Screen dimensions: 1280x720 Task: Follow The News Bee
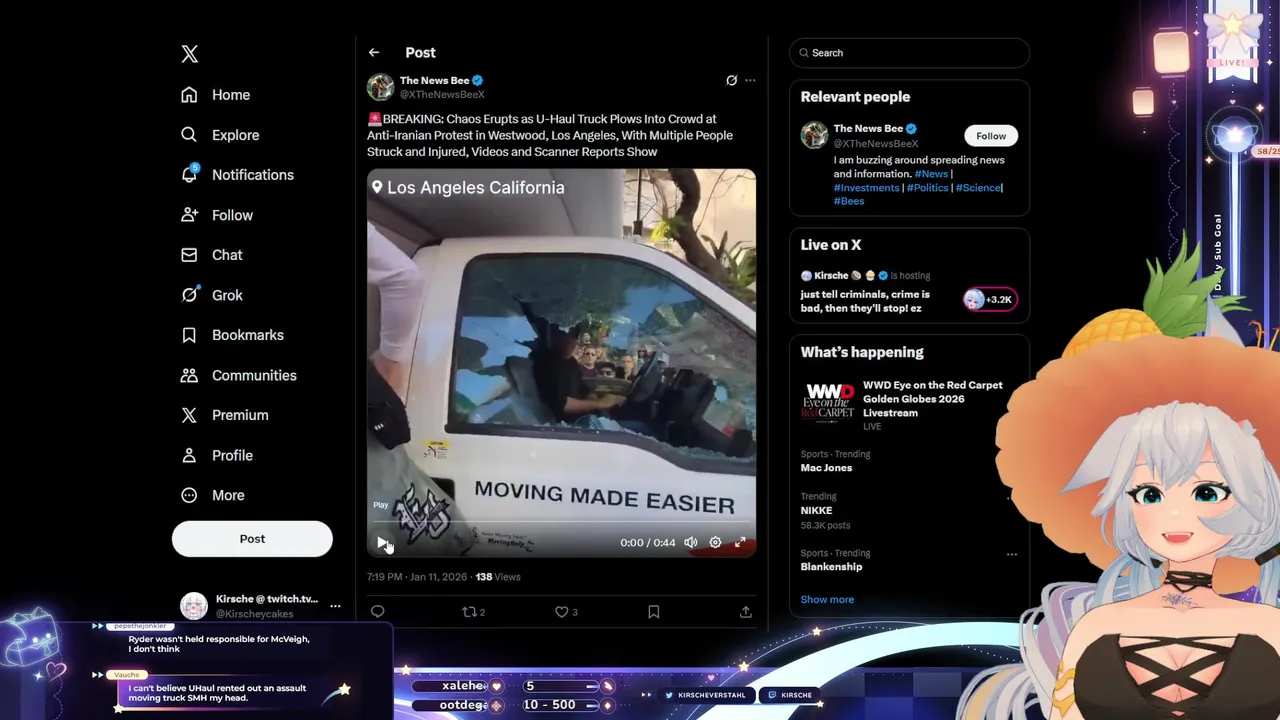991,136
